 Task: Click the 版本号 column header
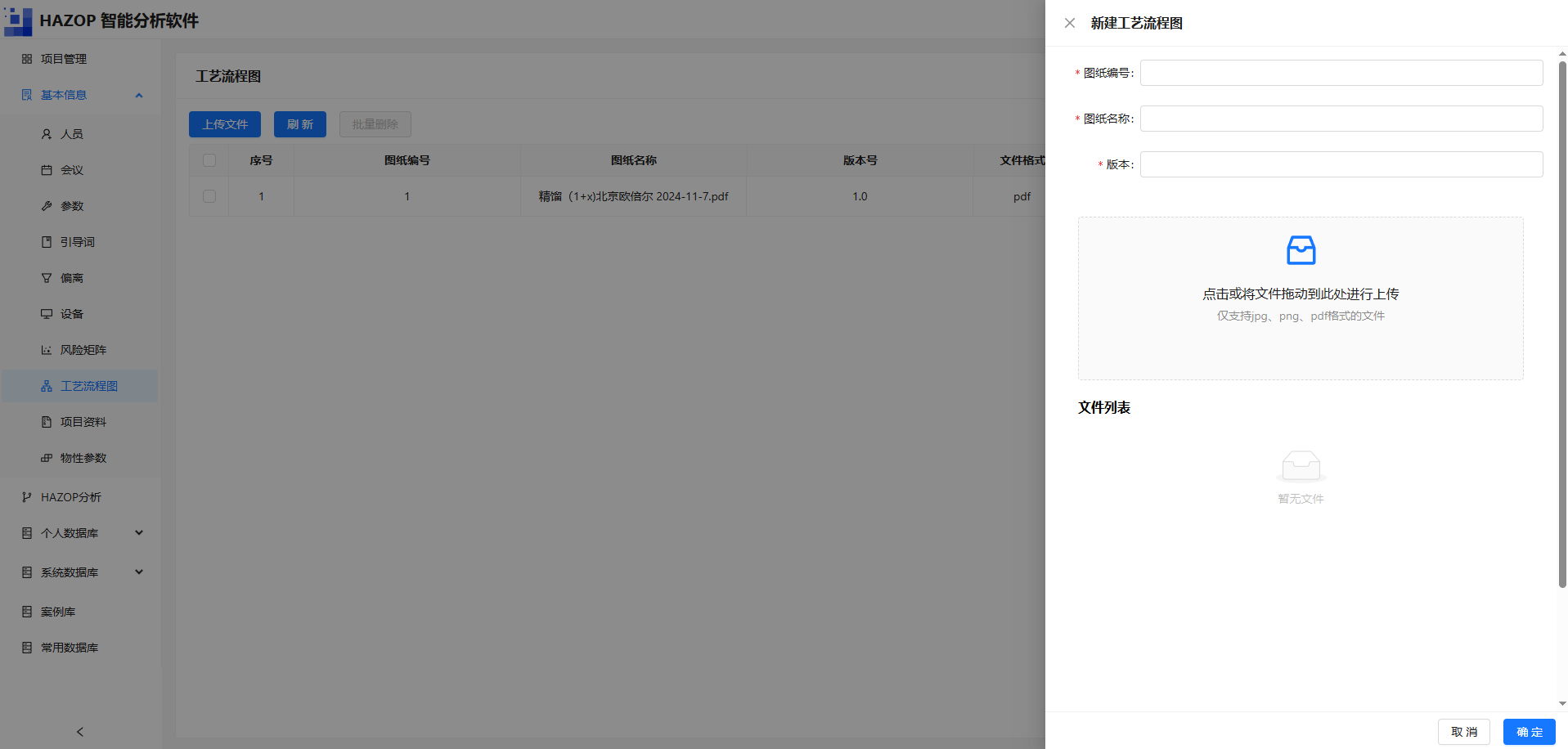(860, 160)
